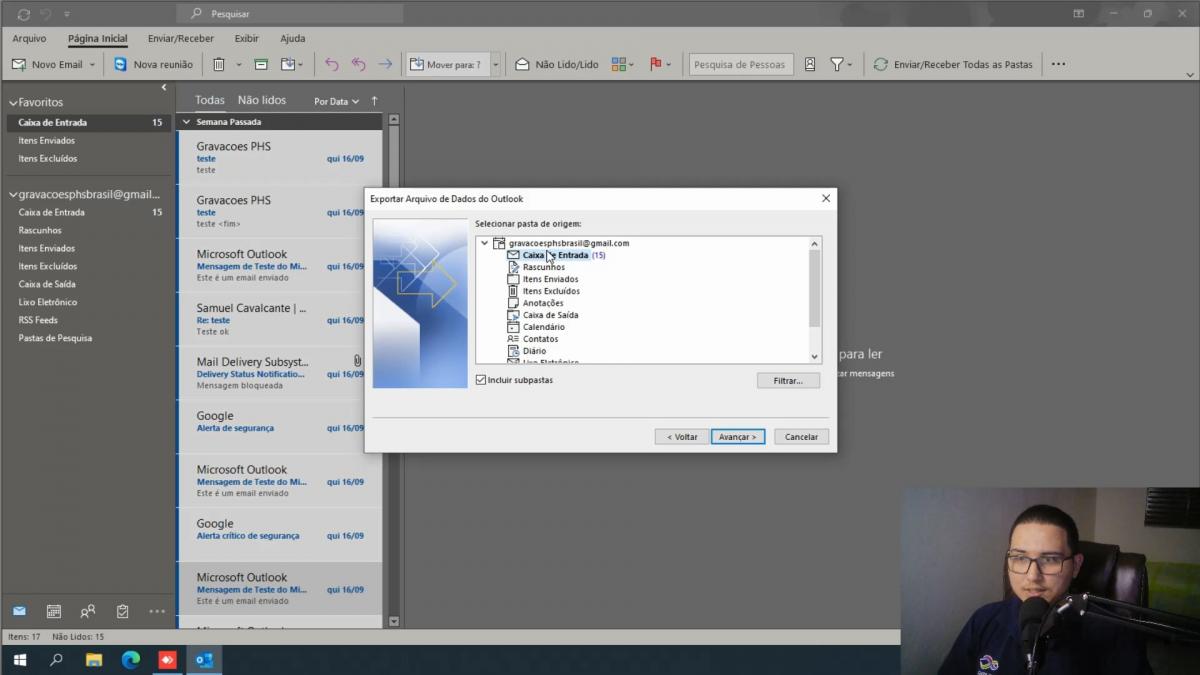Select Contatos in the export dialog
Image resolution: width=1200 pixels, height=675 pixels.
point(540,339)
